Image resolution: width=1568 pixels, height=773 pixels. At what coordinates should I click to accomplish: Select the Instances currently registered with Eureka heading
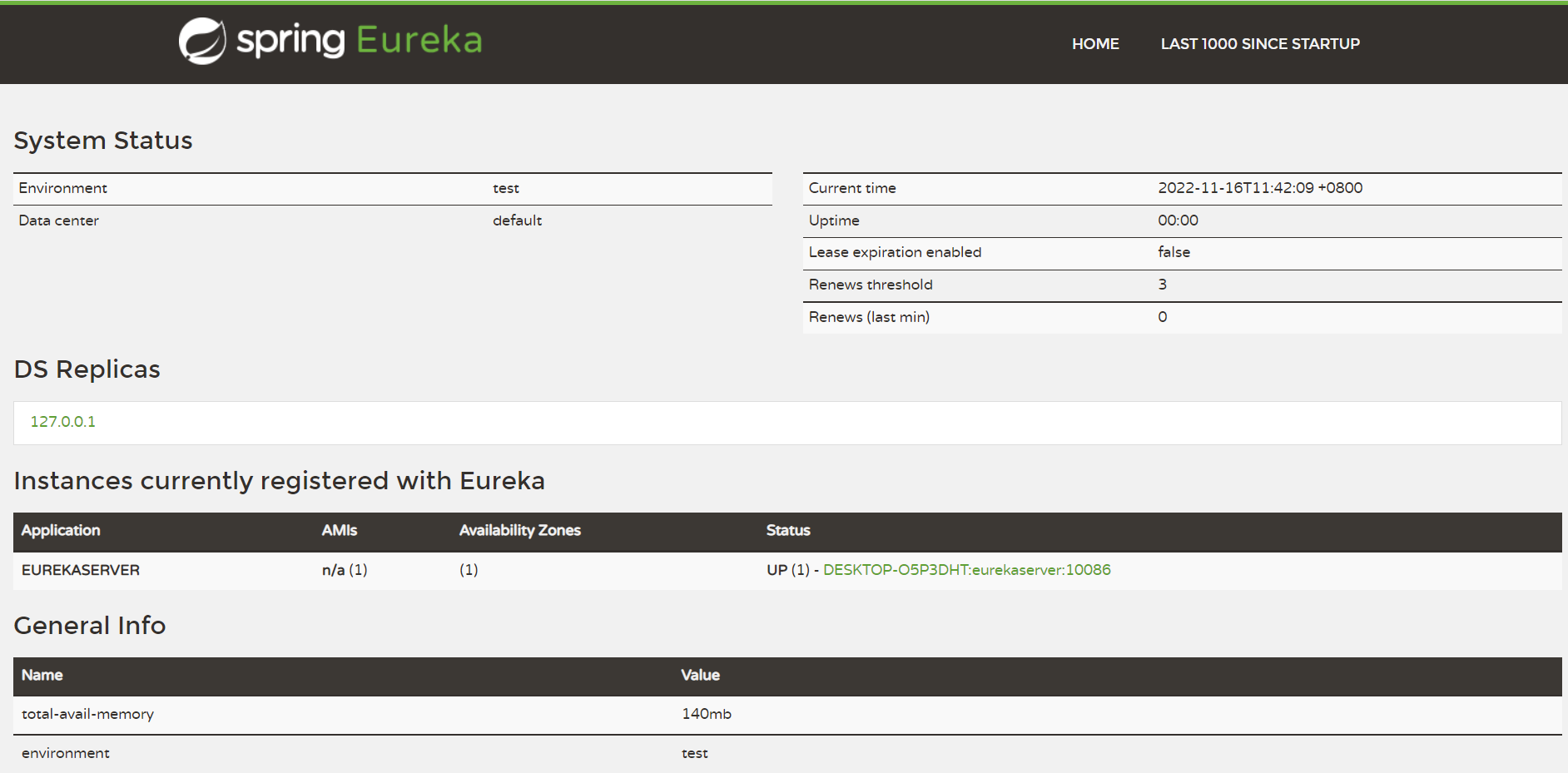click(280, 481)
